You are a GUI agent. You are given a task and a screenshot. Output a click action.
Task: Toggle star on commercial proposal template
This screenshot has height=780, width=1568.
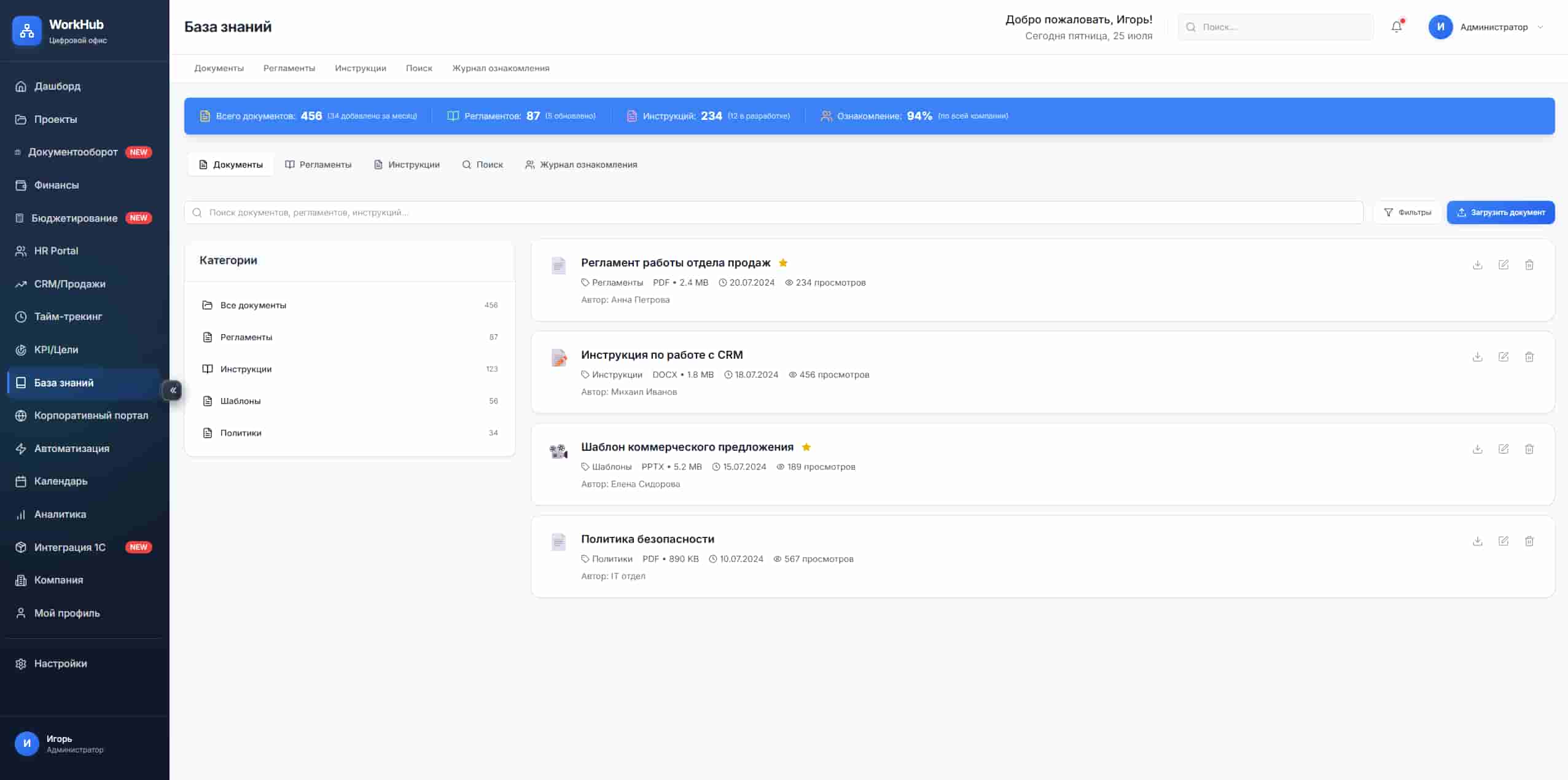point(806,447)
